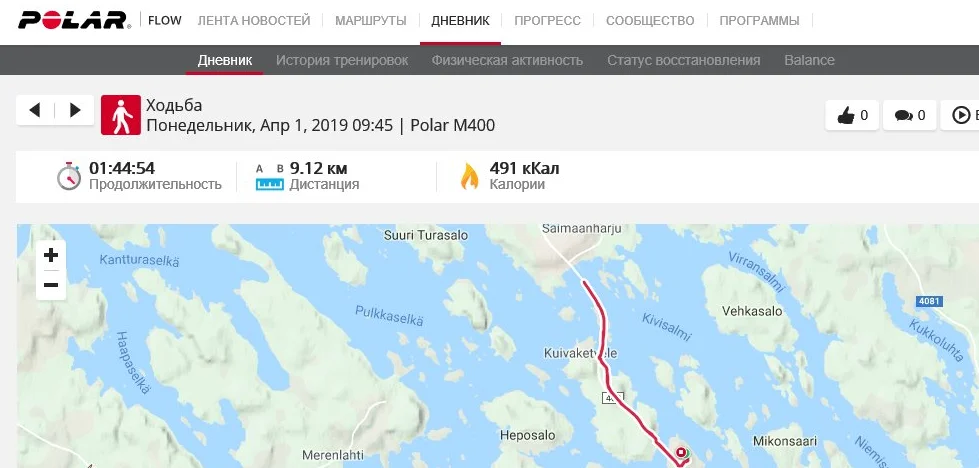This screenshot has width=979, height=468.
Task: Open Статус восстановления tab
Action: pyautogui.click(x=684, y=61)
